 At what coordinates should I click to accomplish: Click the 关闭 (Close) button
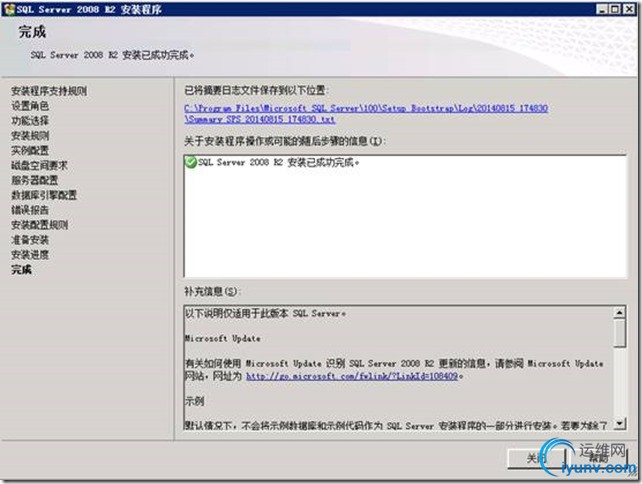click(536, 458)
